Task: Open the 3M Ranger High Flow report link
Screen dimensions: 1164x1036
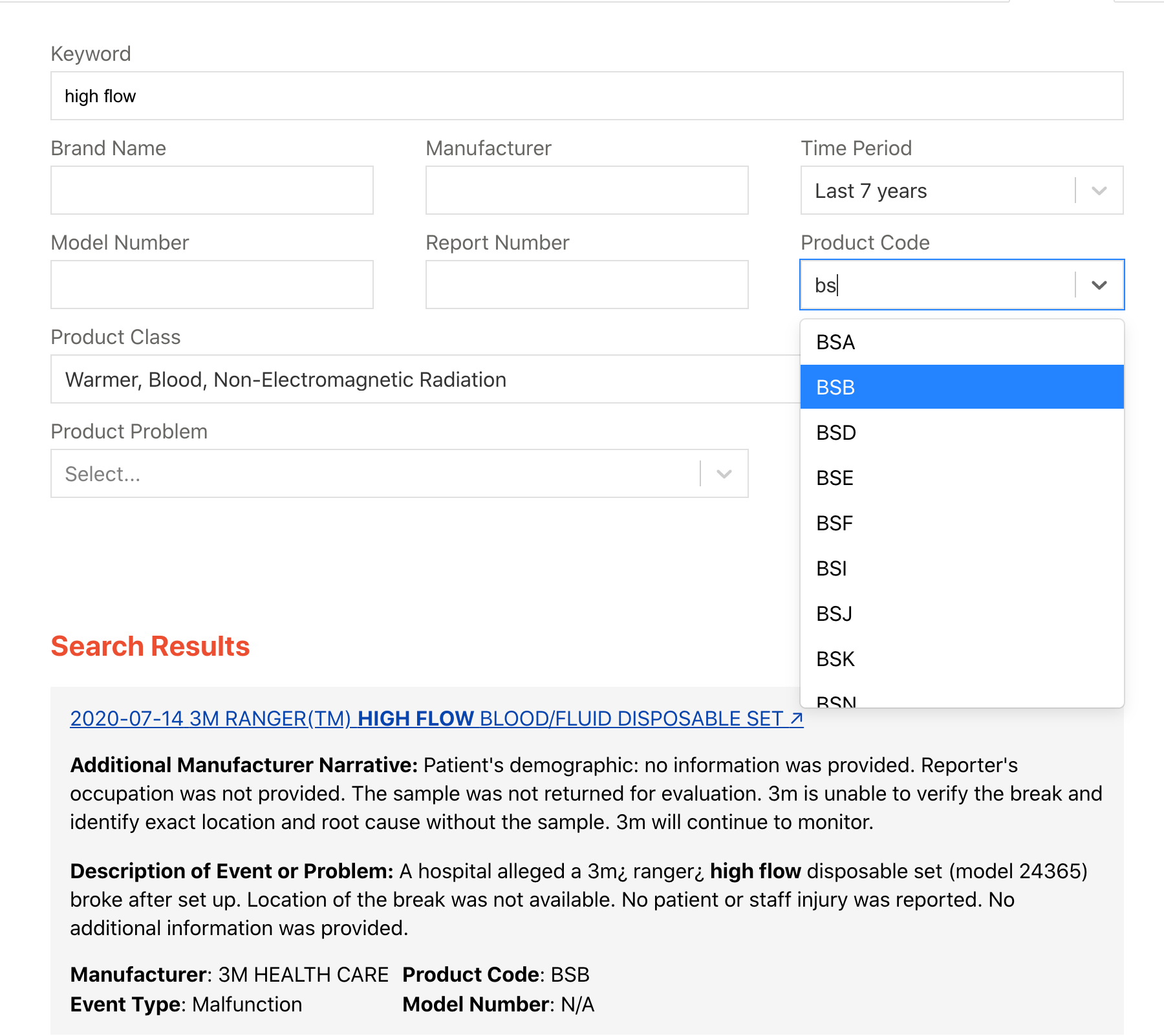Action: (x=436, y=718)
